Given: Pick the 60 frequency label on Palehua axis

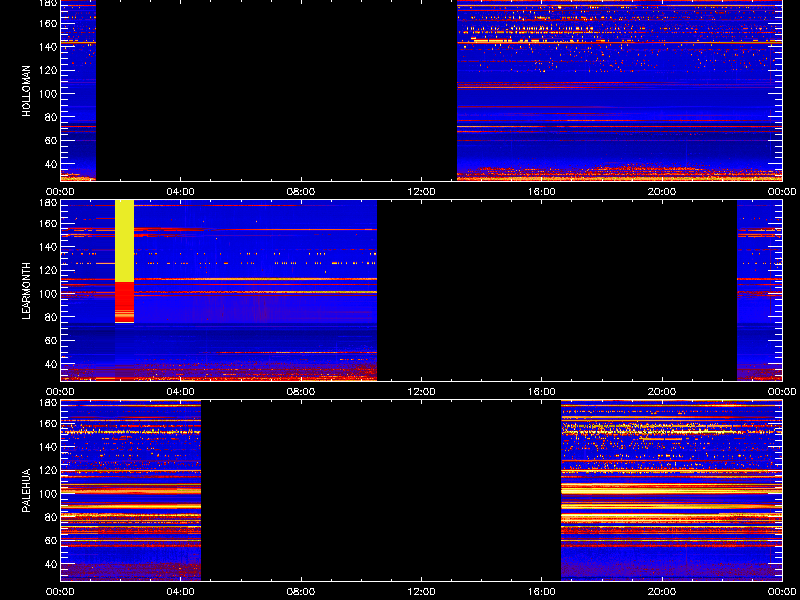Looking at the screenshot, I should coord(52,540).
